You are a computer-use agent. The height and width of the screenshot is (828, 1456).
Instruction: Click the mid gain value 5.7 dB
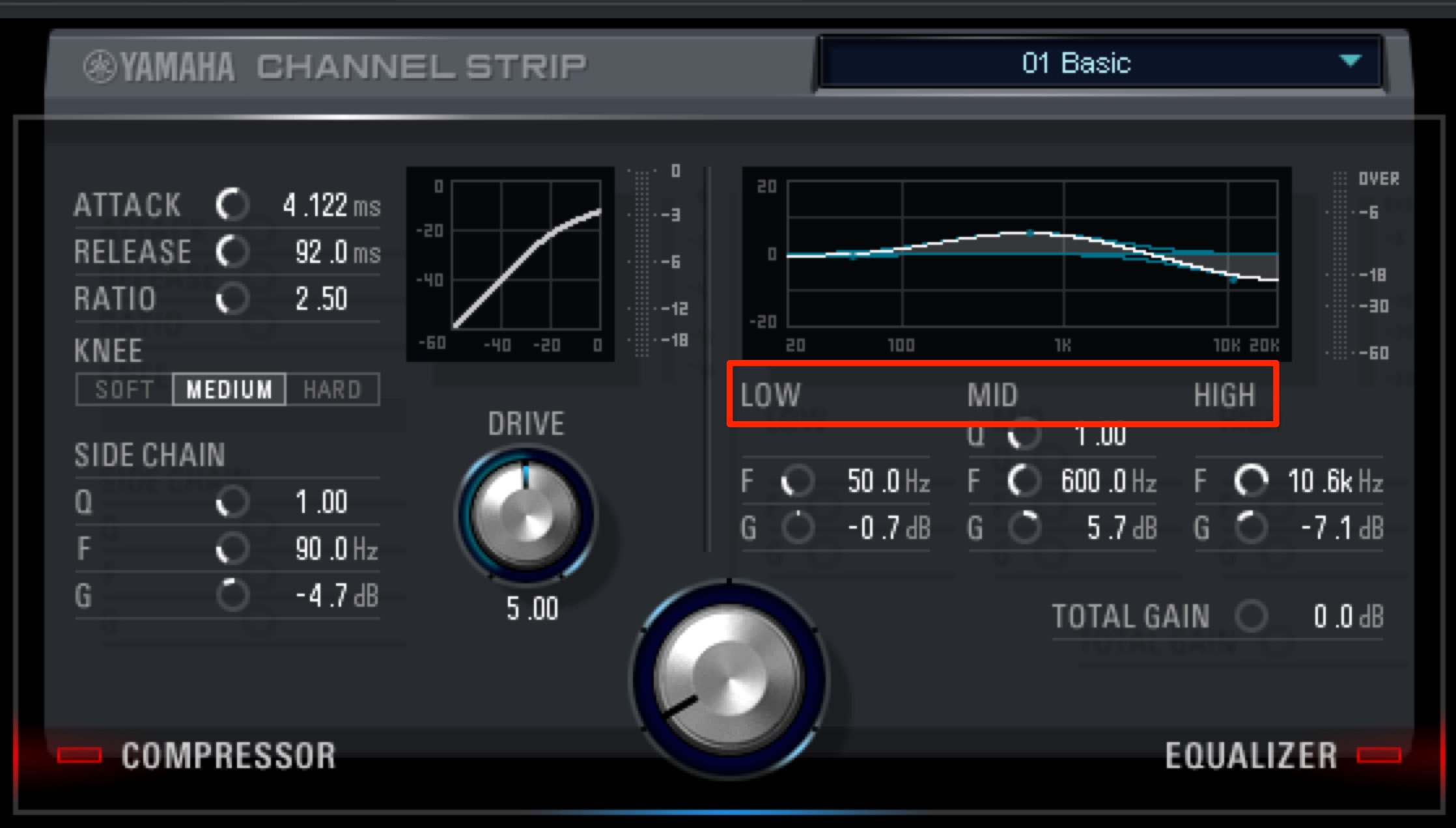(x=1122, y=528)
